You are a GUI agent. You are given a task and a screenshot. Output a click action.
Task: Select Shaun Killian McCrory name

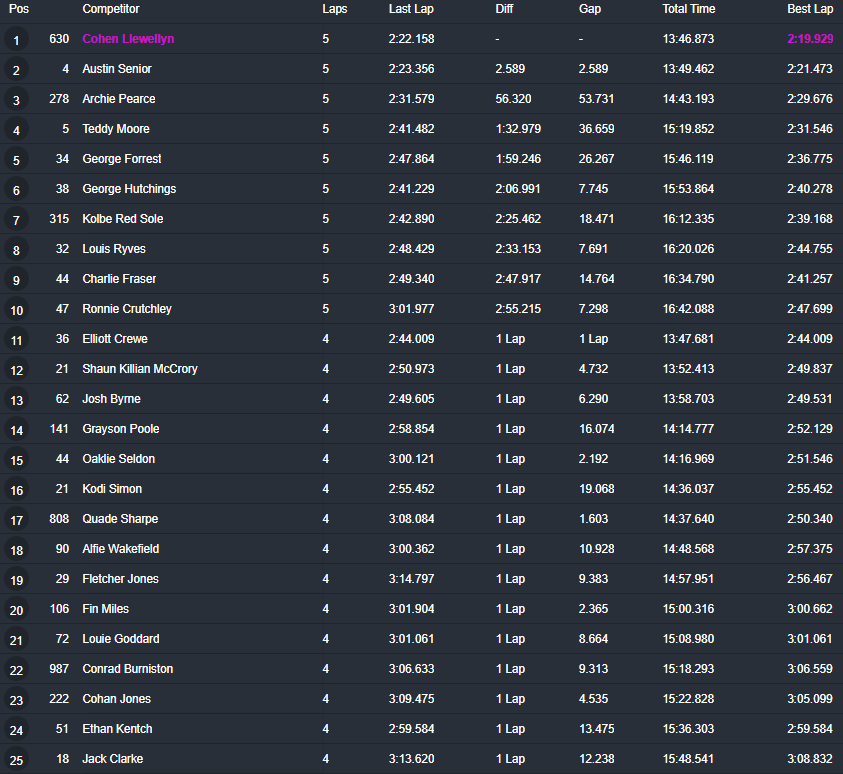point(140,369)
